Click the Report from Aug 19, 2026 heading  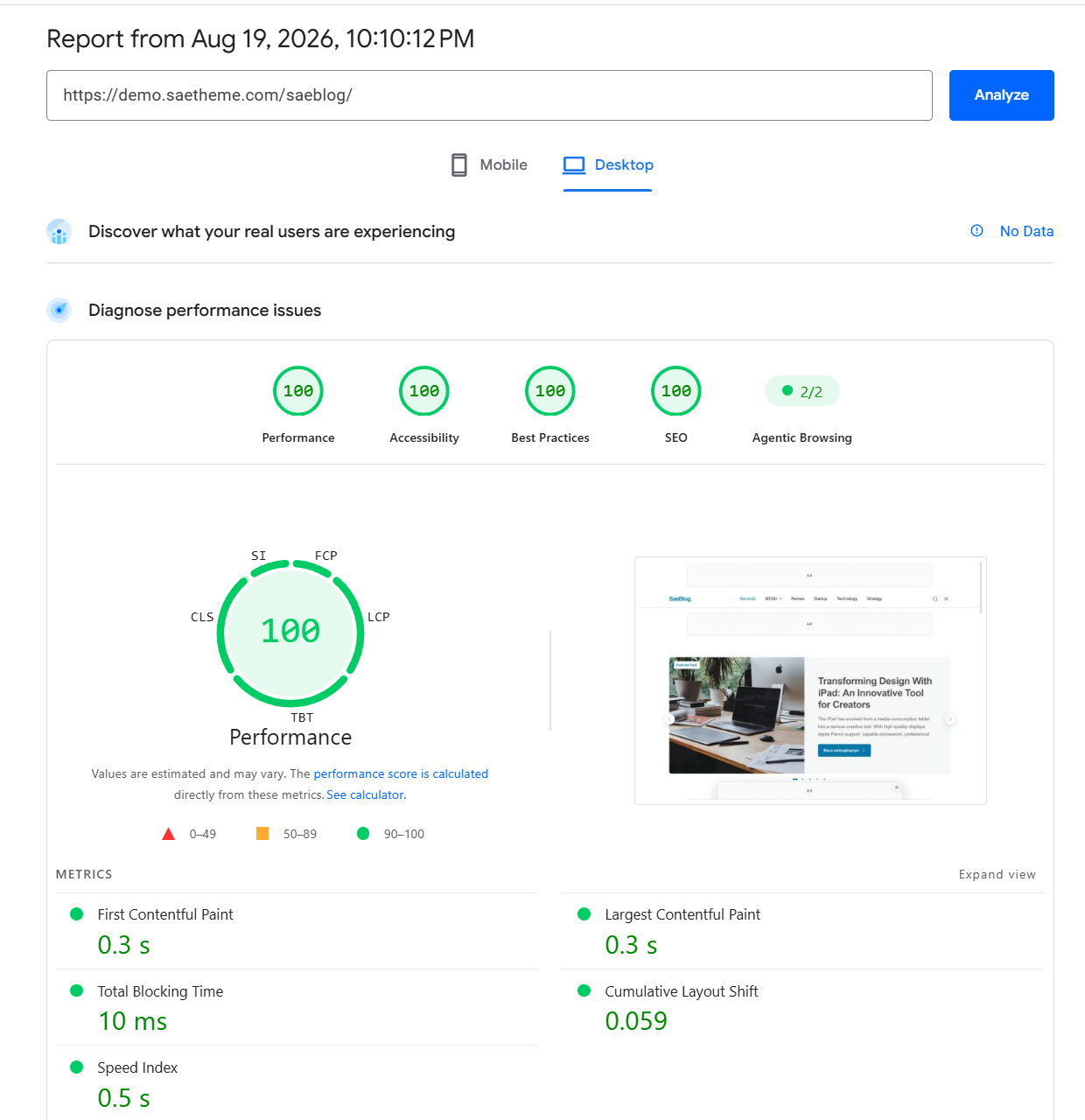tap(261, 38)
